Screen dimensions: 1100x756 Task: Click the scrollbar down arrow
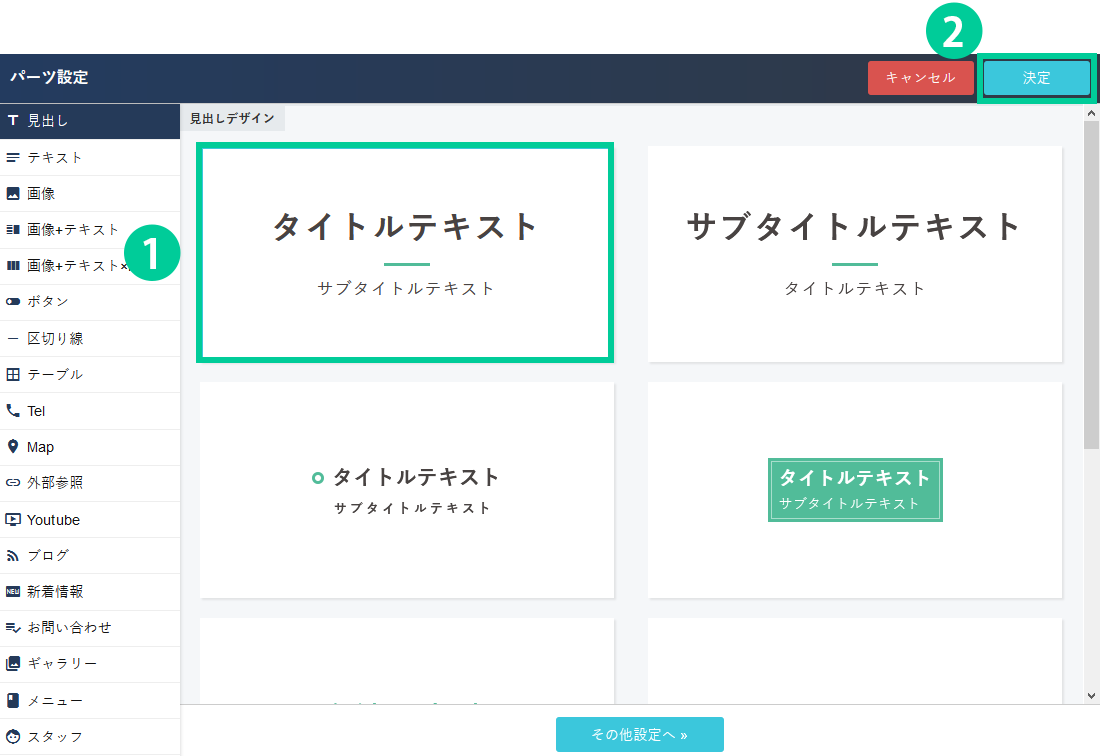(x=1091, y=695)
